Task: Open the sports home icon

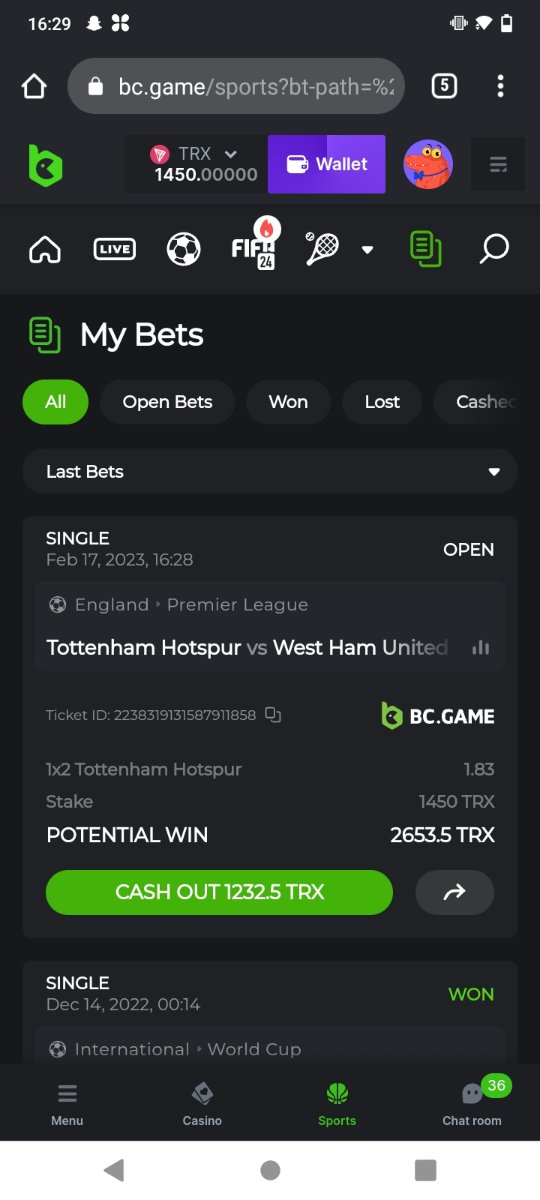Action: tap(45, 249)
